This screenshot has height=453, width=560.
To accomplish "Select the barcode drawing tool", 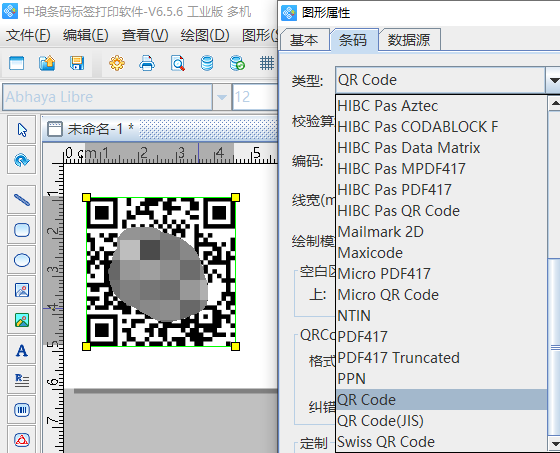I will (22, 410).
